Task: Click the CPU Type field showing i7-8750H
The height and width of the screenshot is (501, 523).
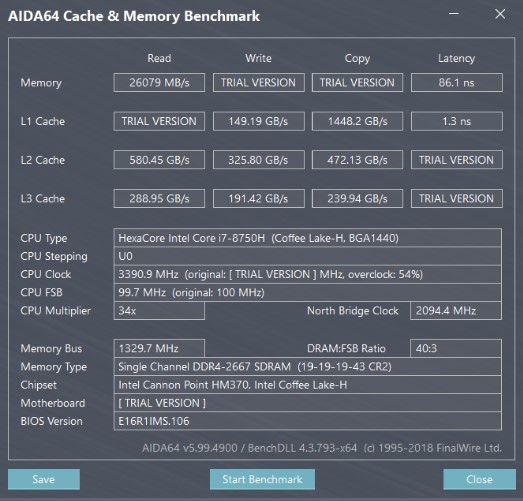Action: [308, 238]
